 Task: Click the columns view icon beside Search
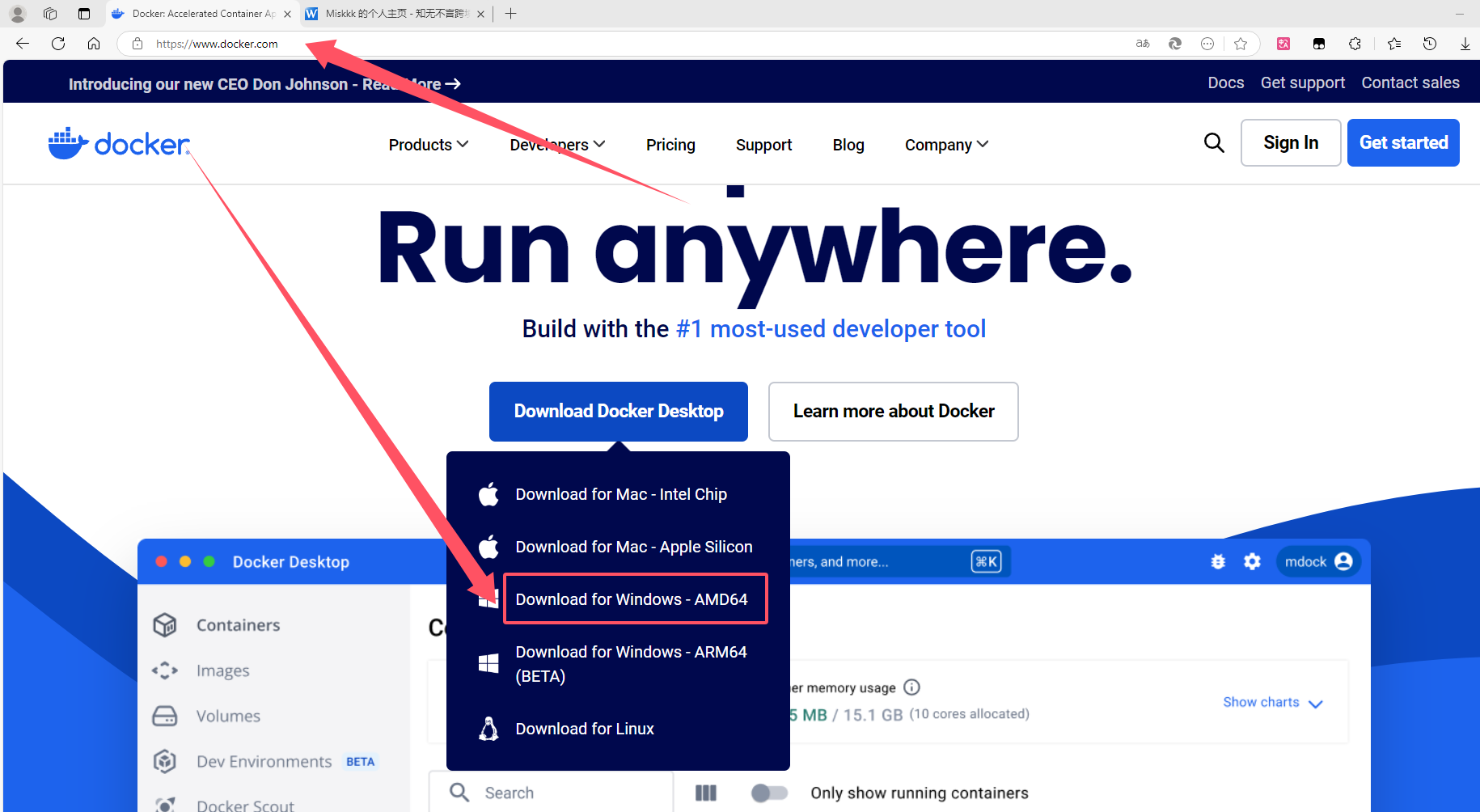pyautogui.click(x=706, y=793)
